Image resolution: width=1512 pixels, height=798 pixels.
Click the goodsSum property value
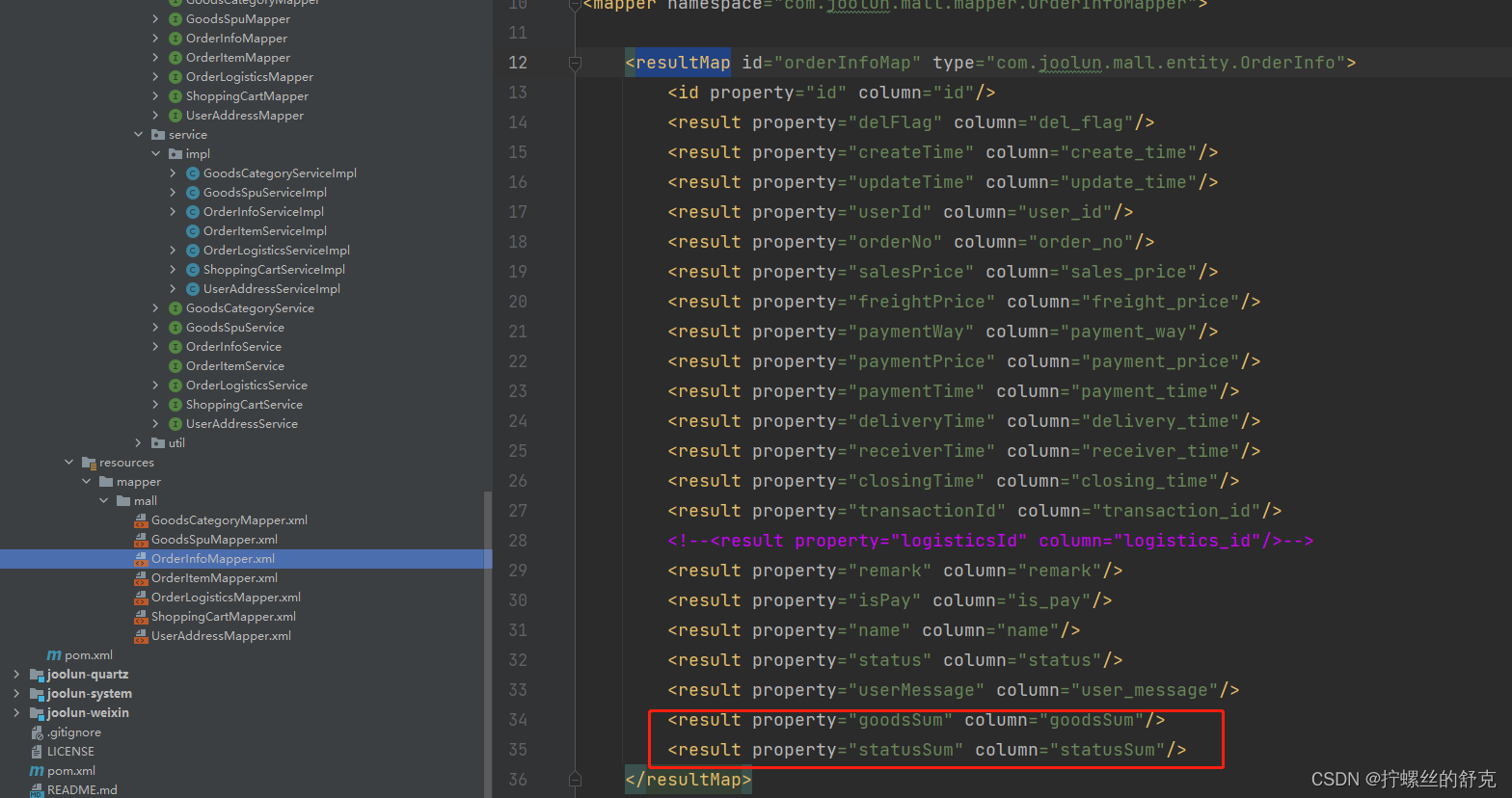pyautogui.click(x=901, y=720)
